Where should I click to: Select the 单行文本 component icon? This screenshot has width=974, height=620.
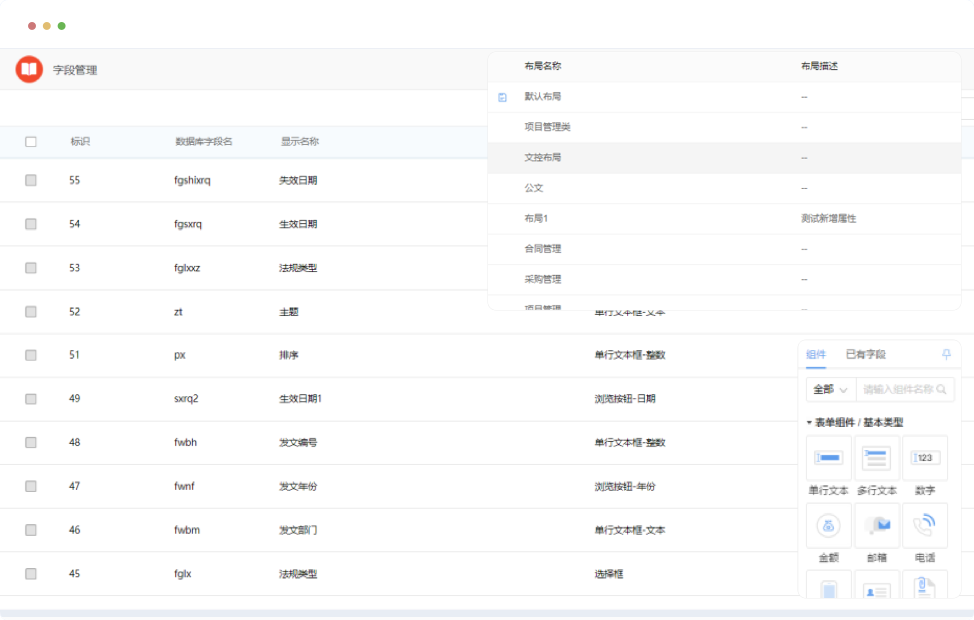(x=828, y=458)
